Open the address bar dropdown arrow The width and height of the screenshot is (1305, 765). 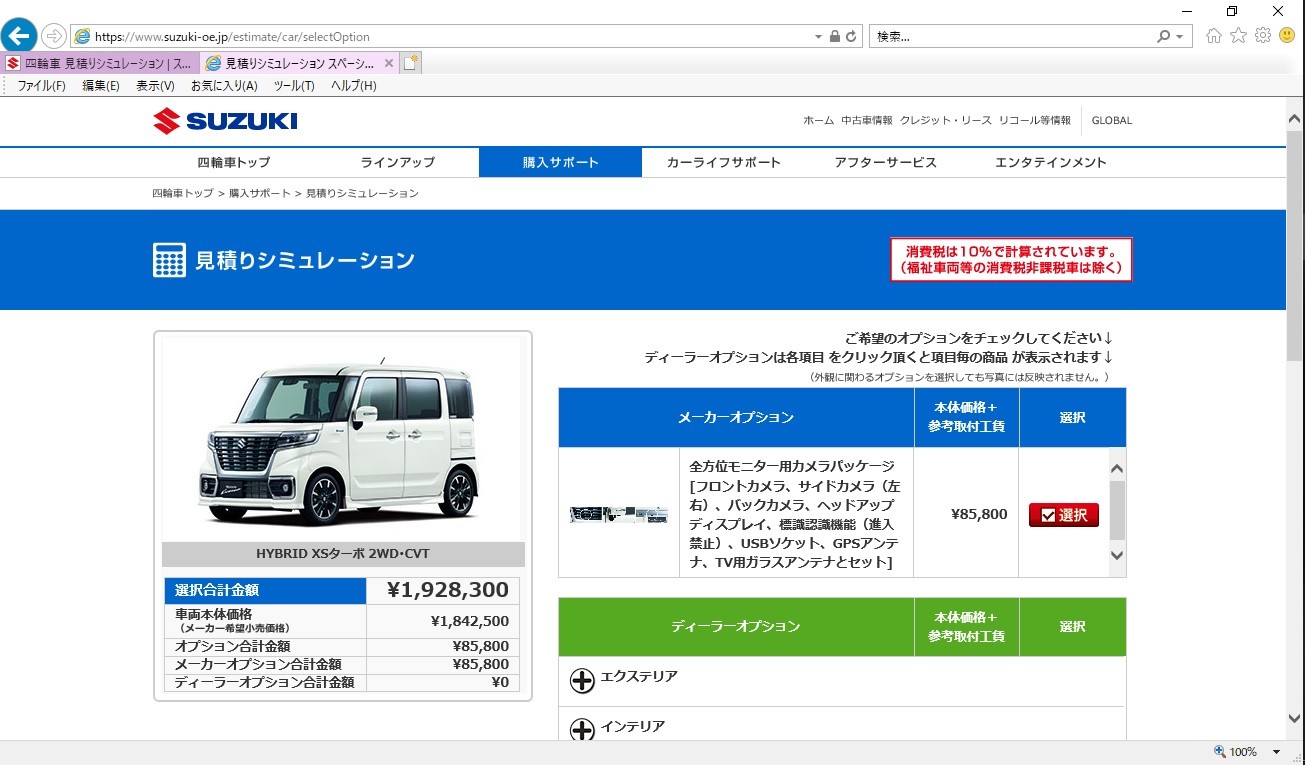click(x=818, y=37)
